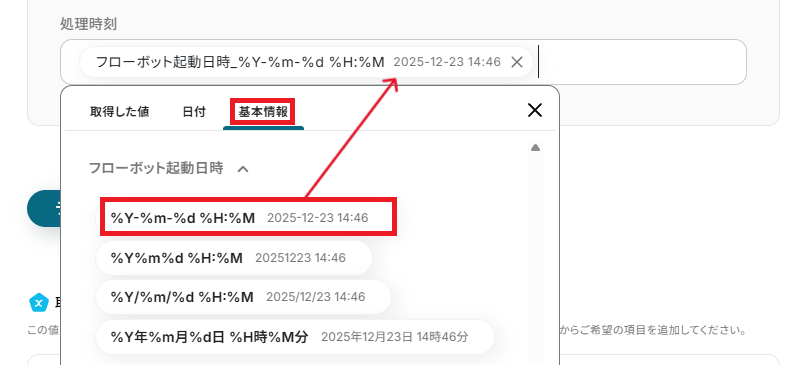The height and width of the screenshot is (365, 800).
Task: Remove the フローボット起動日時 chip with its X
Action: click(x=517, y=62)
